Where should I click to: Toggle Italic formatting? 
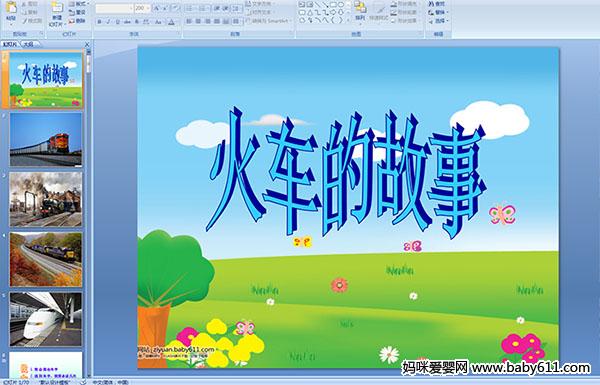pyautogui.click(x=108, y=22)
